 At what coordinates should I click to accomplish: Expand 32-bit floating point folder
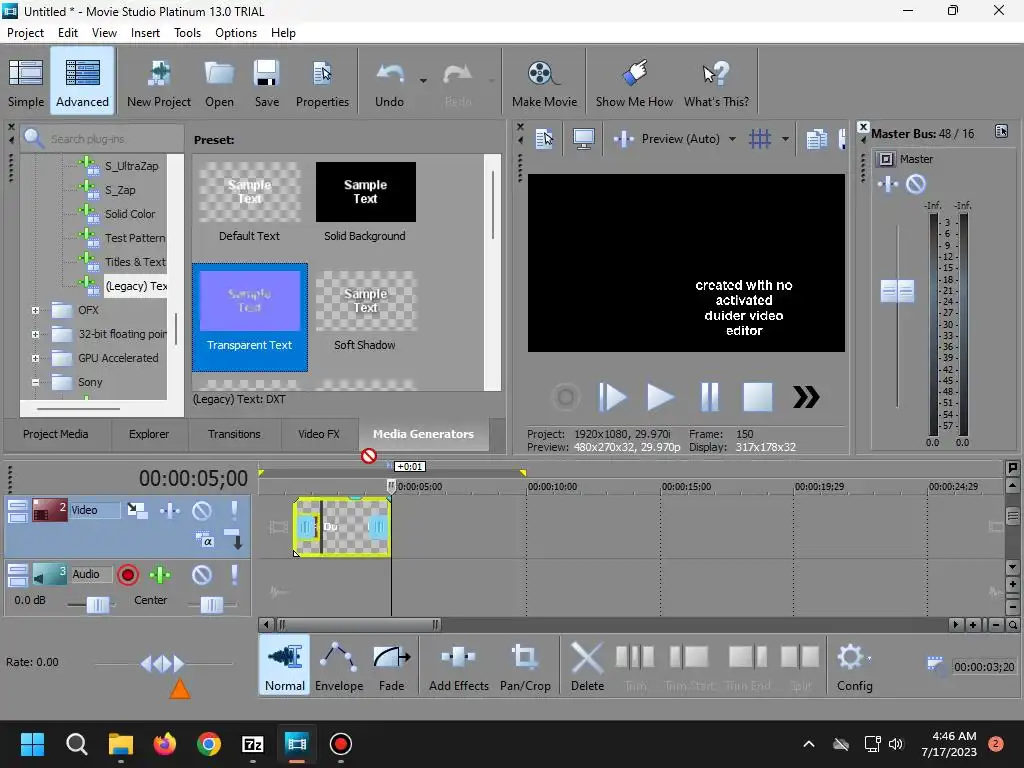(35, 334)
